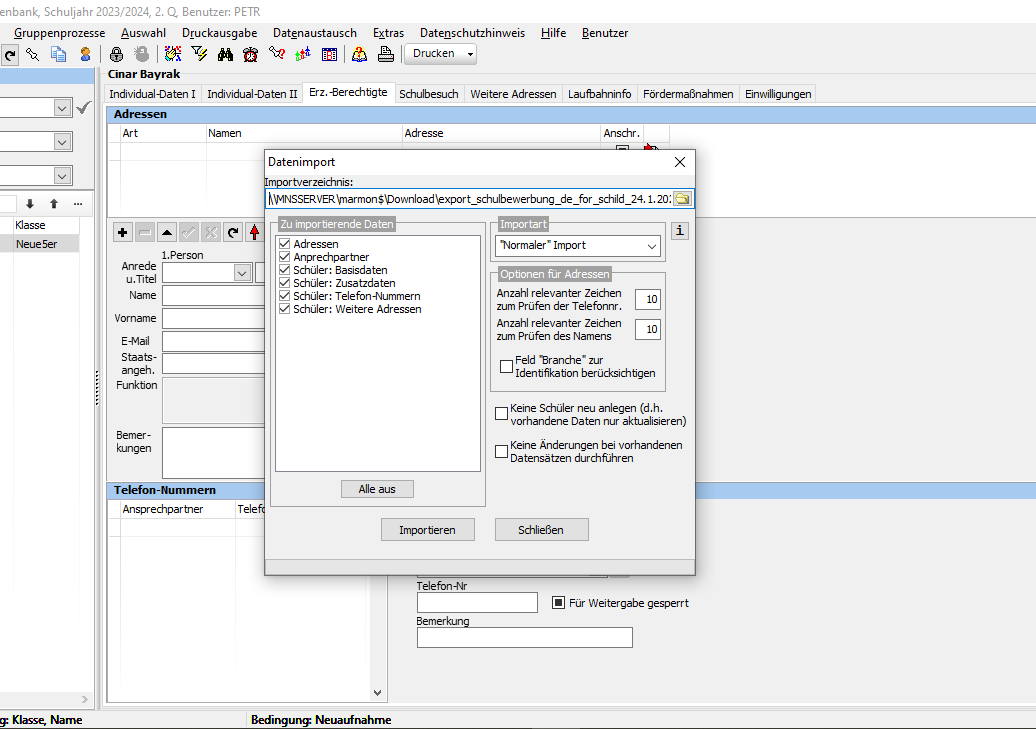Click the binoculars search icon in toolbar

[225, 54]
